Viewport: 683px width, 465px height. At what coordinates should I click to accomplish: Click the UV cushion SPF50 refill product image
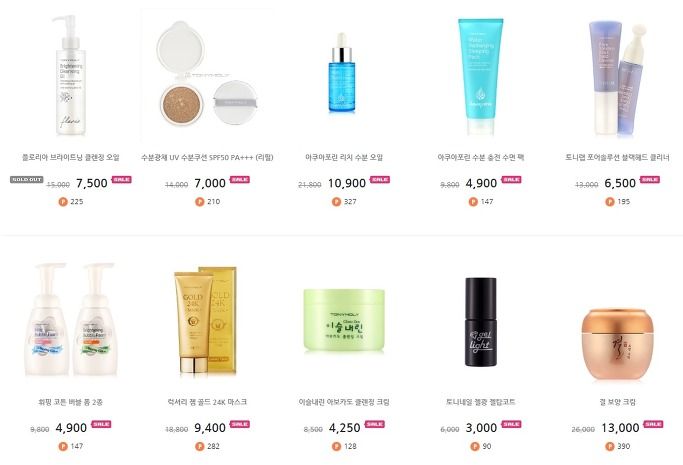[207, 74]
